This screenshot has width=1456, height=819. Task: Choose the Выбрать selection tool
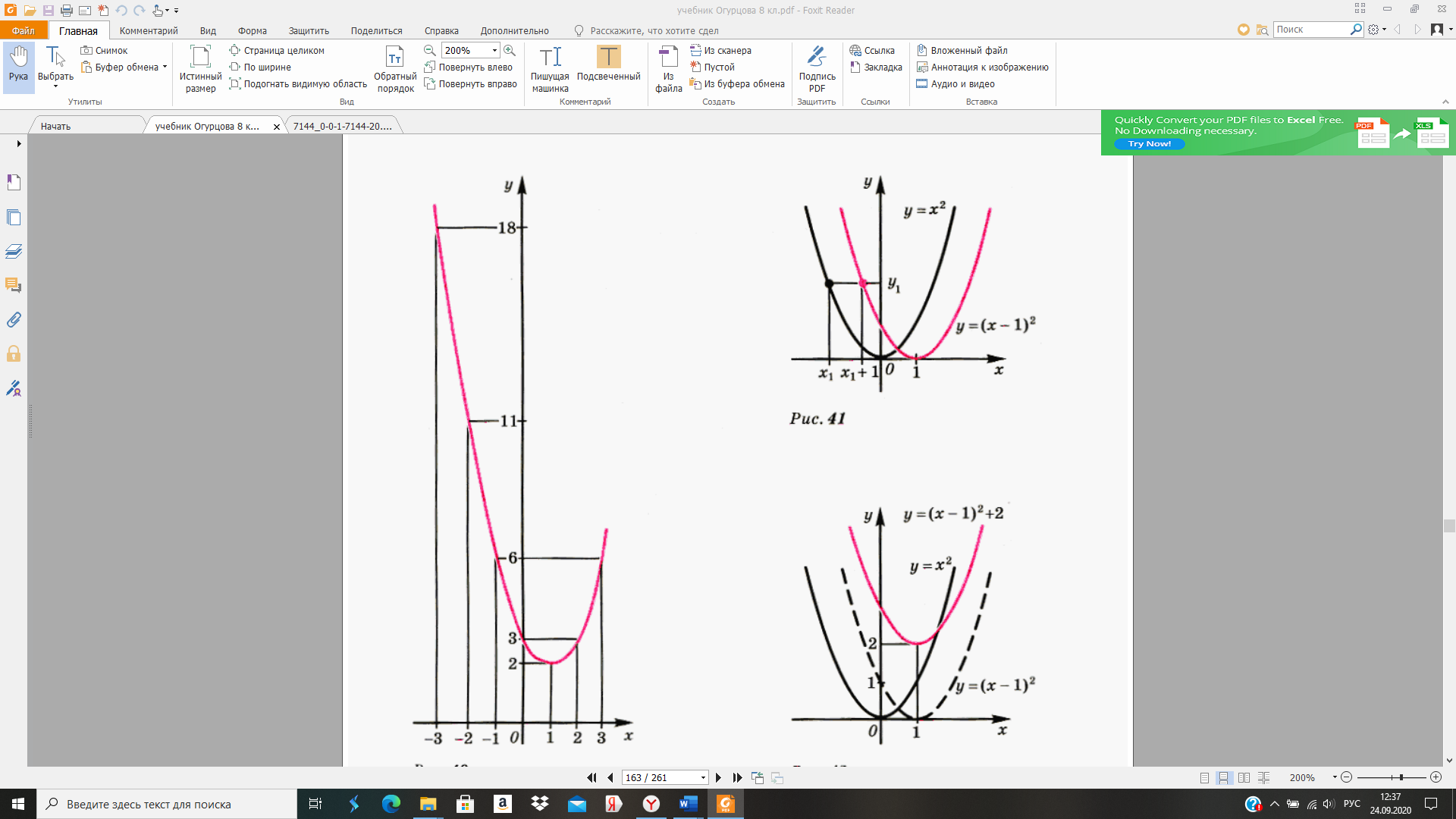pos(55,66)
